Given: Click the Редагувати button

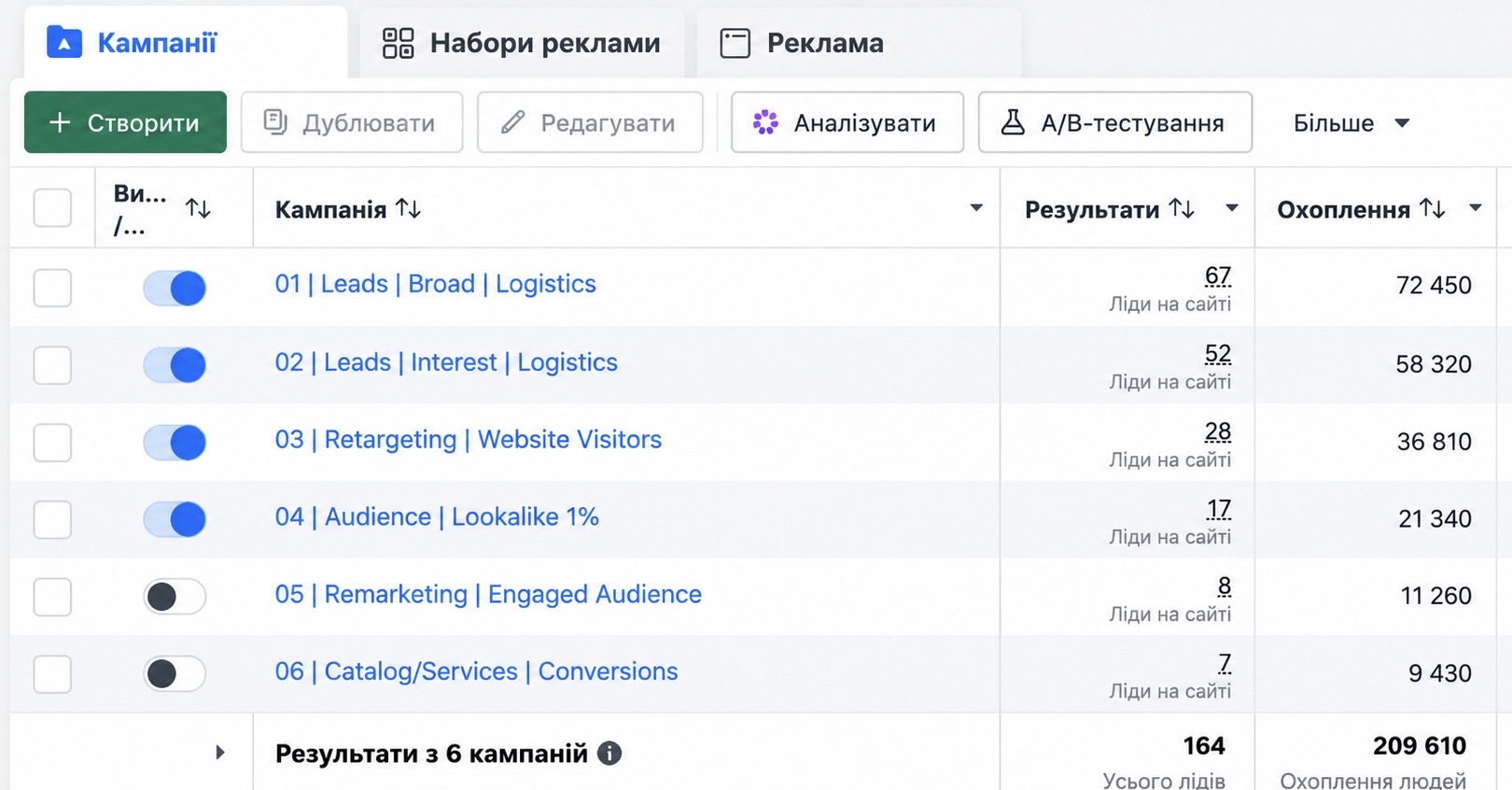Looking at the screenshot, I should tap(590, 122).
